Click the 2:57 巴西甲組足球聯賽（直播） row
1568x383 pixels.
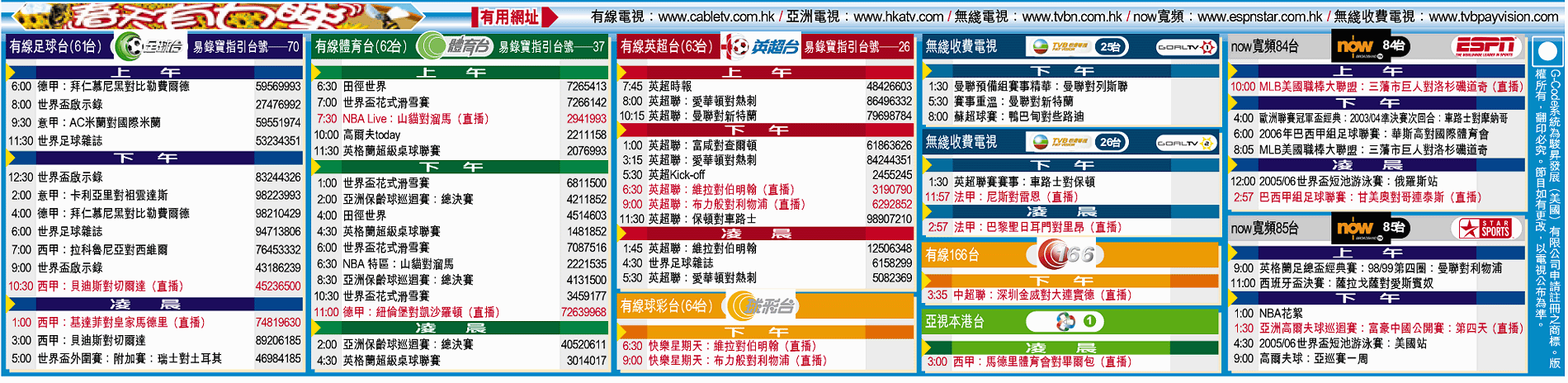point(1377,197)
